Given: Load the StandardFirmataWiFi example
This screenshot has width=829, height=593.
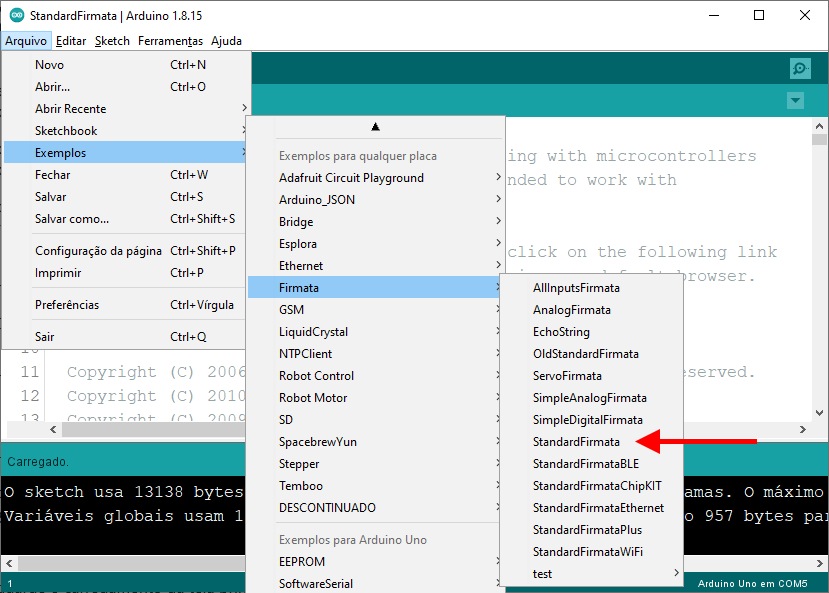Looking at the screenshot, I should [x=591, y=552].
